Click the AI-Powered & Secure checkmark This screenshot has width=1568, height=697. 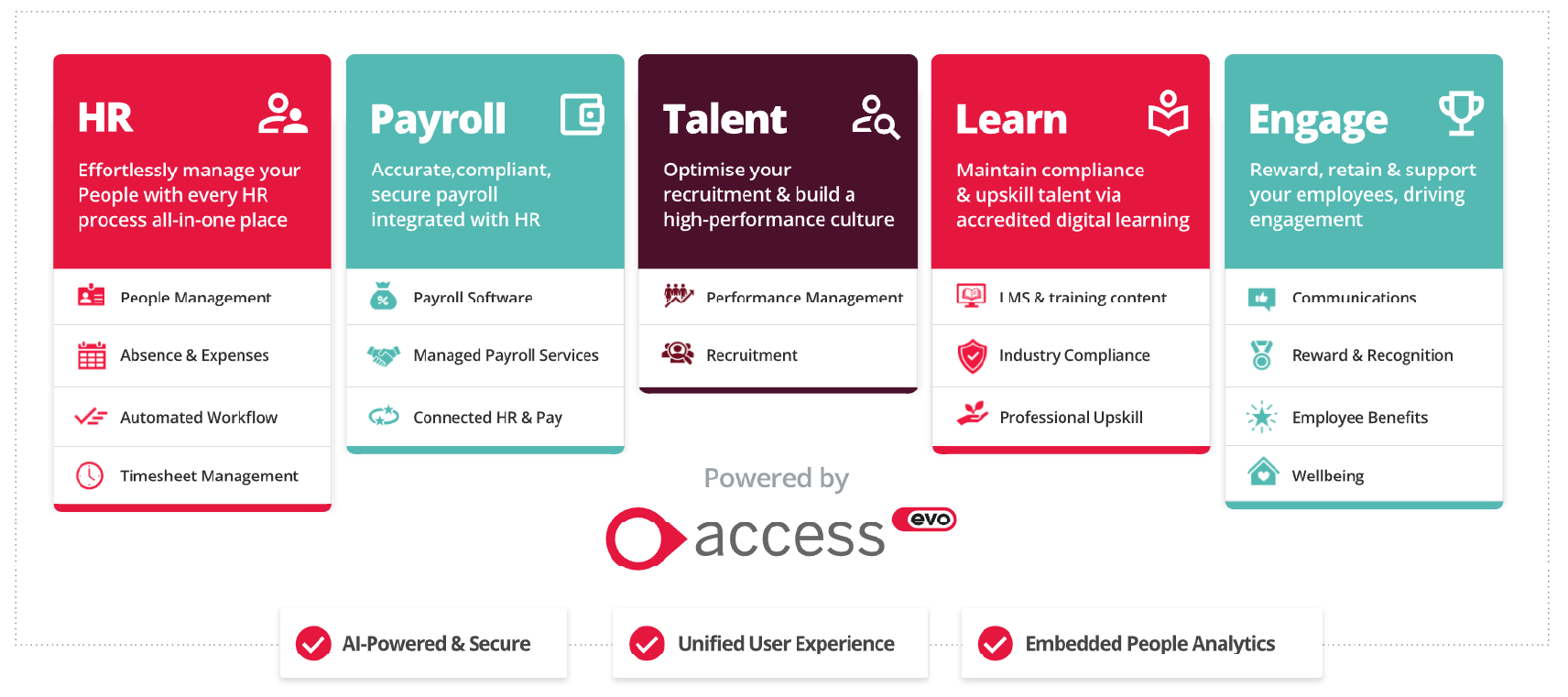(x=313, y=644)
